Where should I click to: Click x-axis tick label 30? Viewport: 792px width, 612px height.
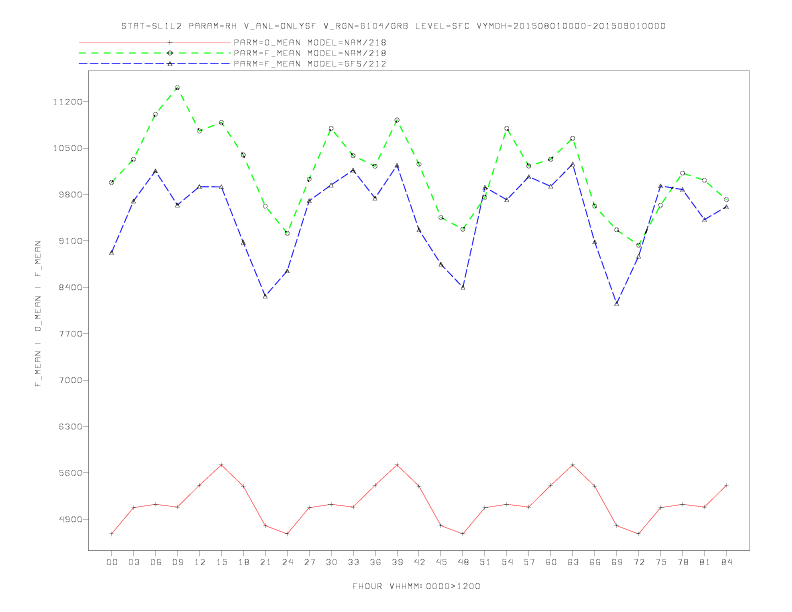point(331,562)
